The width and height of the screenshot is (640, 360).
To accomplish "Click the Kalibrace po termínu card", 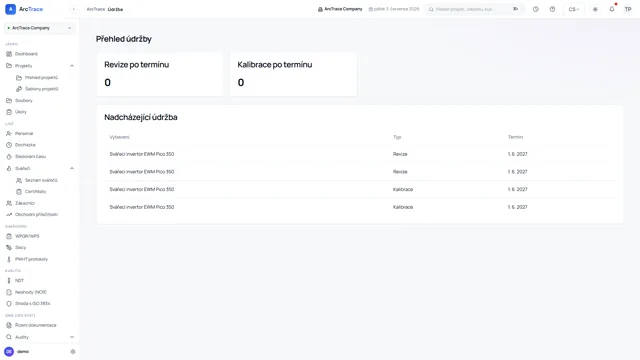I will click(293, 74).
